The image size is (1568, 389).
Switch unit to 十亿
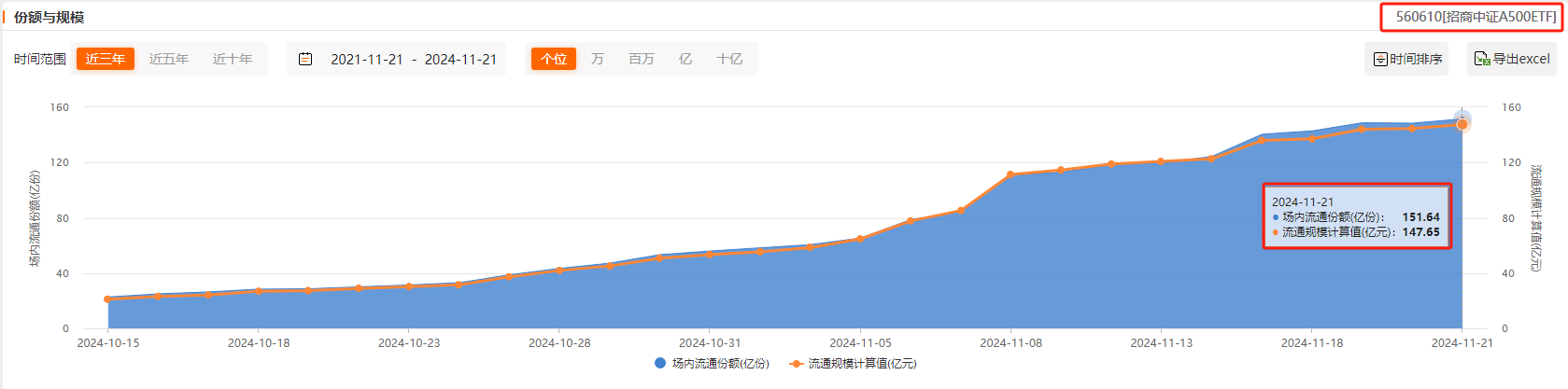(x=729, y=59)
